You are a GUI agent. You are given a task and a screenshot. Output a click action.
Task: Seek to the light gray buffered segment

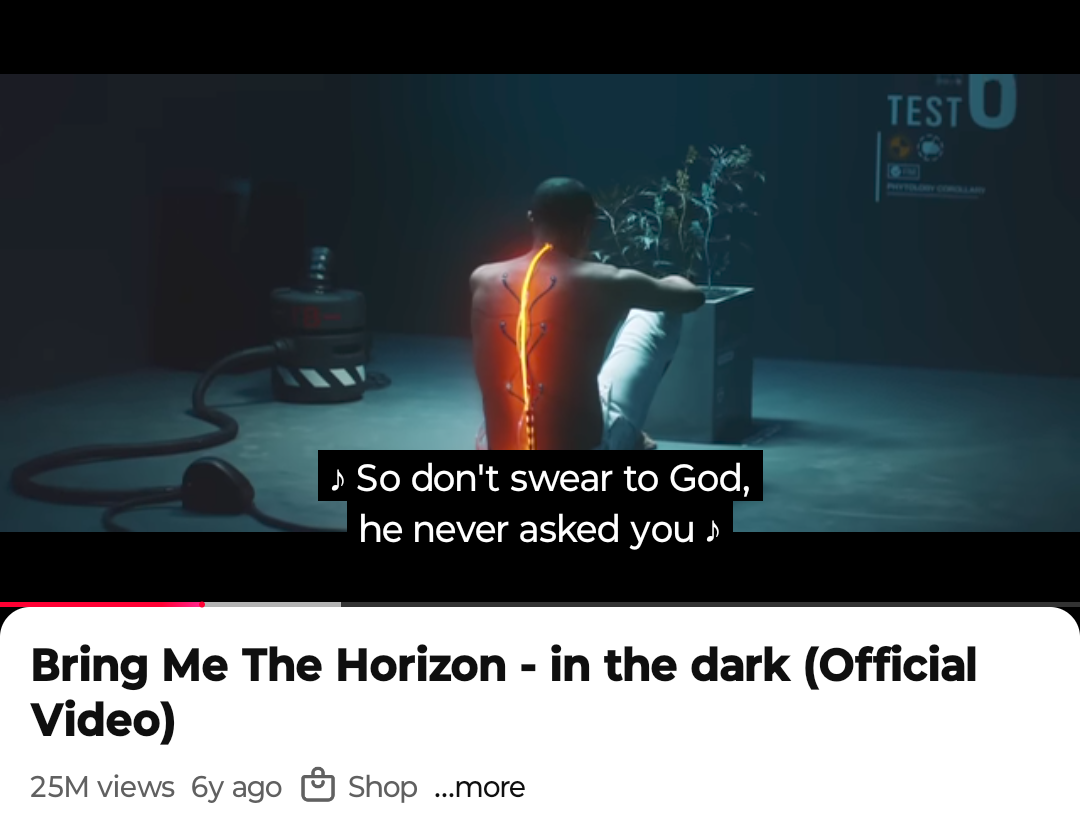coord(273,604)
